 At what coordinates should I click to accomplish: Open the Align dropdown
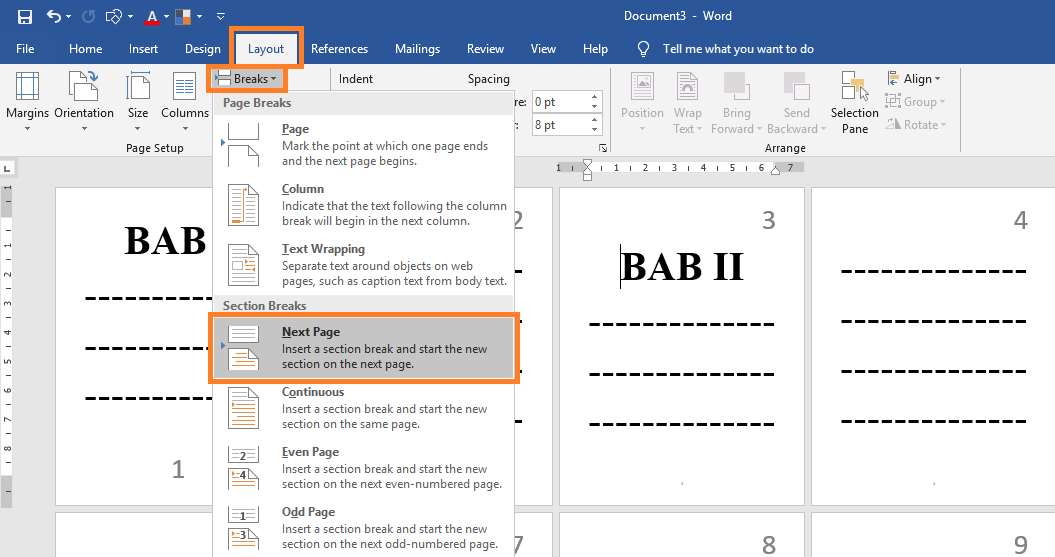point(914,79)
